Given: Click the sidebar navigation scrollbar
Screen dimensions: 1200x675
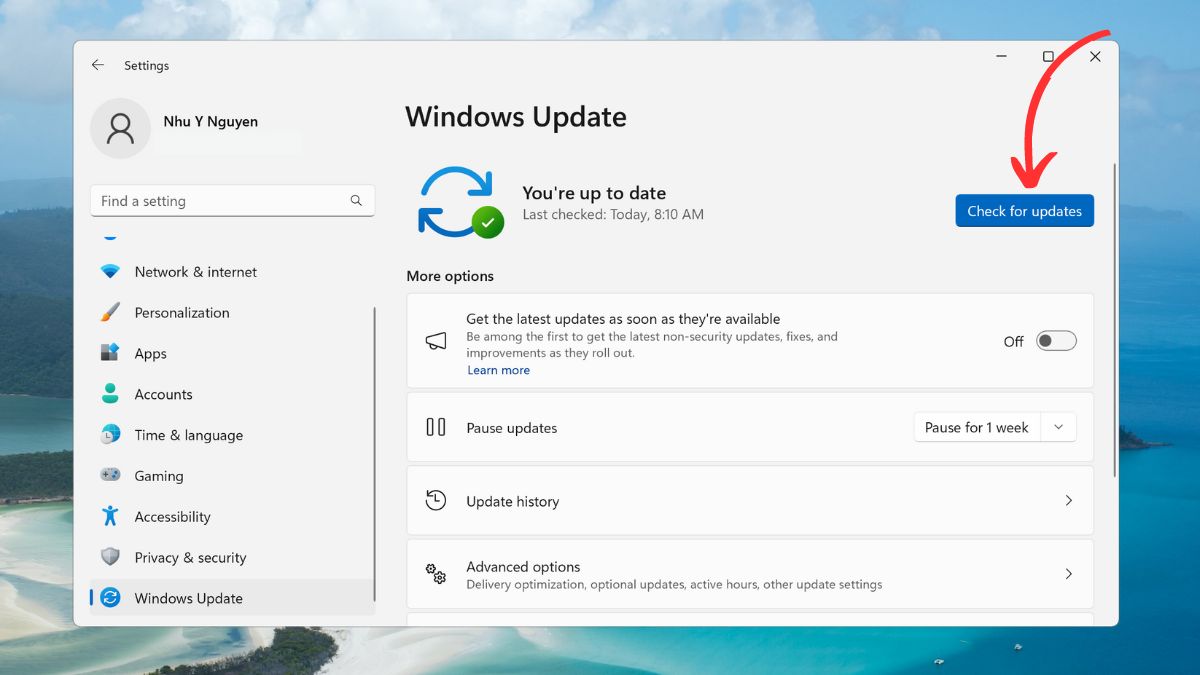Looking at the screenshot, I should 375,456.
